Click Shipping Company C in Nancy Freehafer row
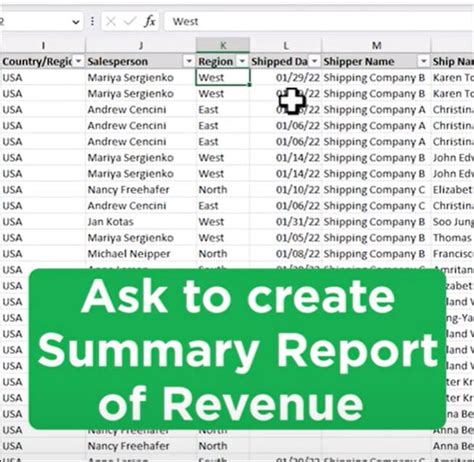 point(376,190)
